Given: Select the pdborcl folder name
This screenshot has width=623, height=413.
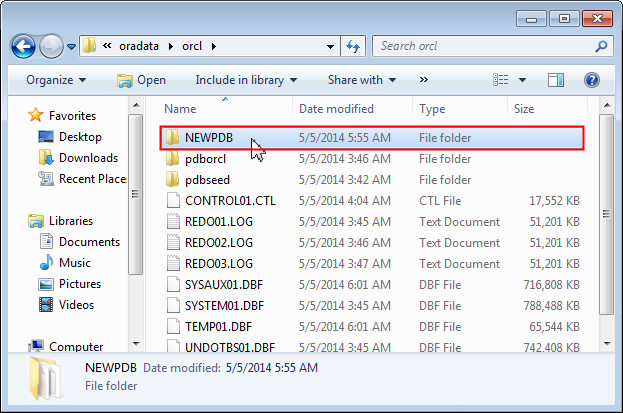Looking at the screenshot, I should [205, 159].
